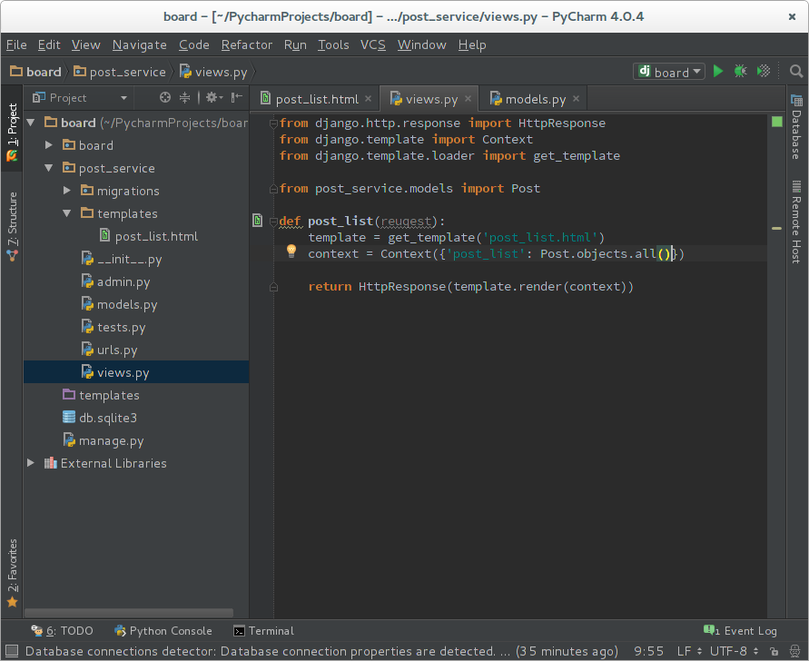
Task: Expand the inner board folder
Action: tap(48, 145)
